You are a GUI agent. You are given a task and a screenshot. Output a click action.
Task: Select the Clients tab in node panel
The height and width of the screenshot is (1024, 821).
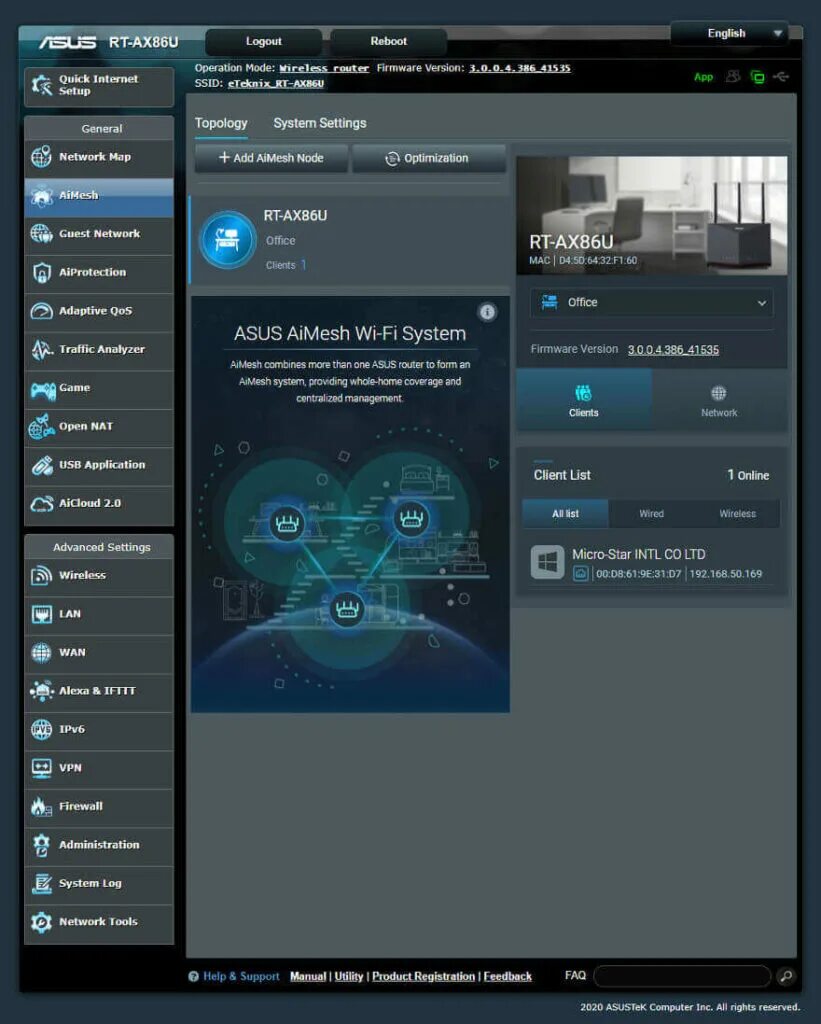coord(584,400)
